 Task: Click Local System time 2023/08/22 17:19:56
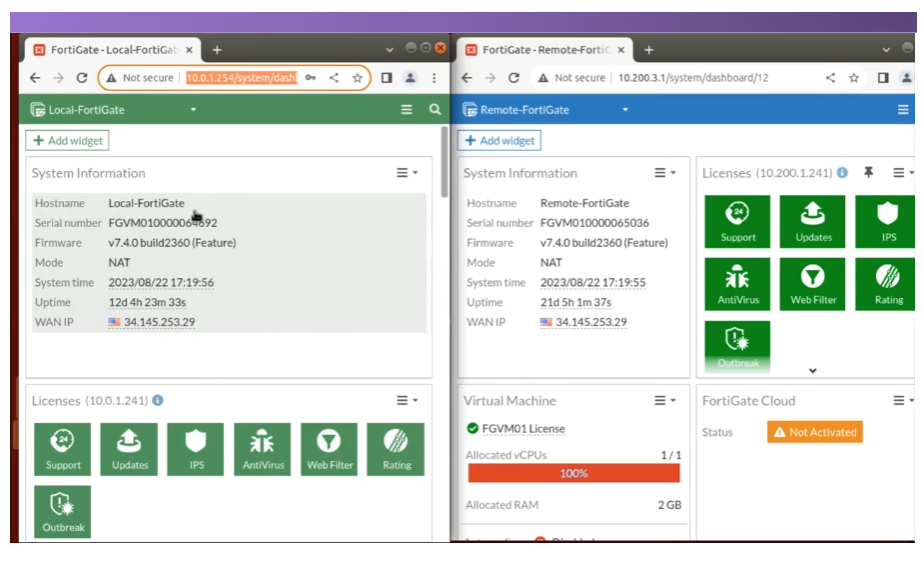click(161, 283)
